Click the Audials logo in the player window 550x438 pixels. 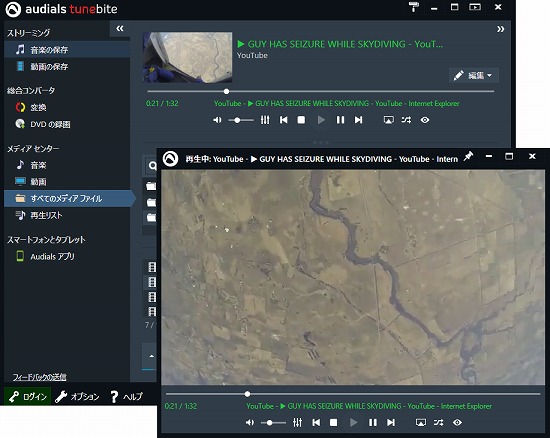pos(171,159)
